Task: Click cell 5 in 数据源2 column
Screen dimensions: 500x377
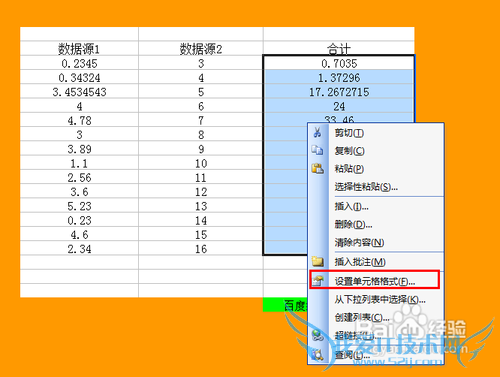Action: point(201,92)
